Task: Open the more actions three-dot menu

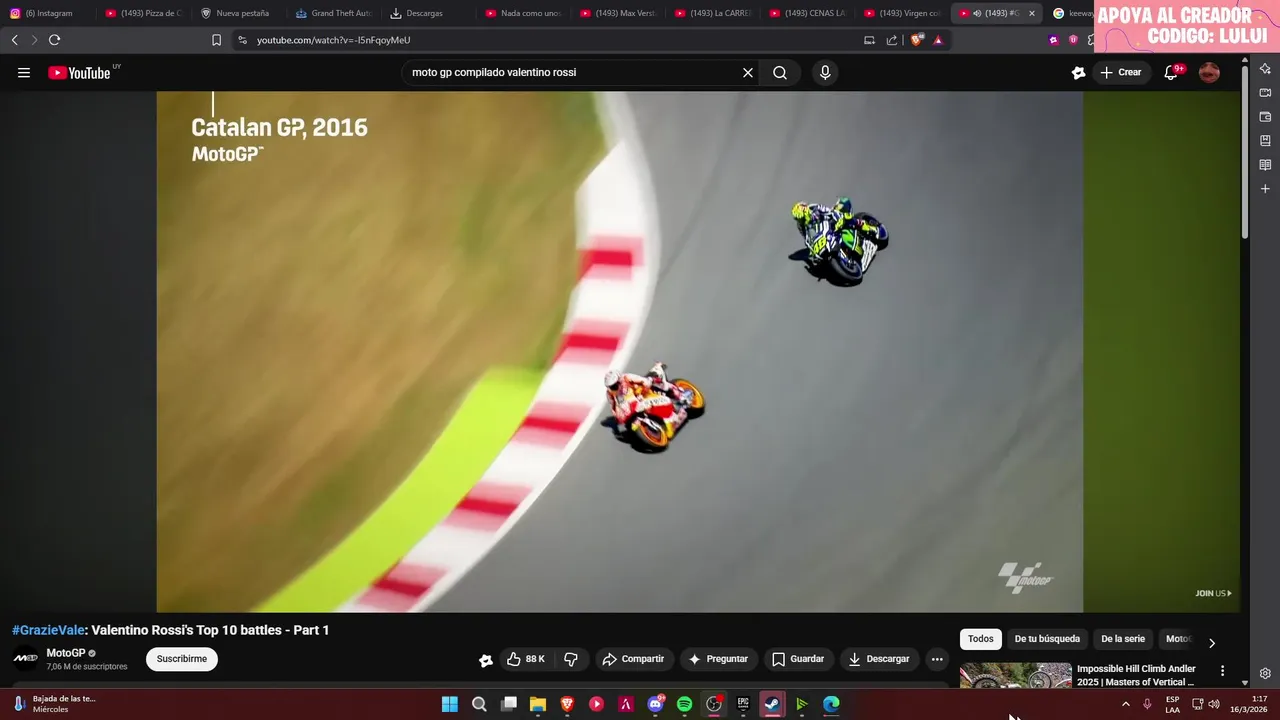Action: point(937,659)
